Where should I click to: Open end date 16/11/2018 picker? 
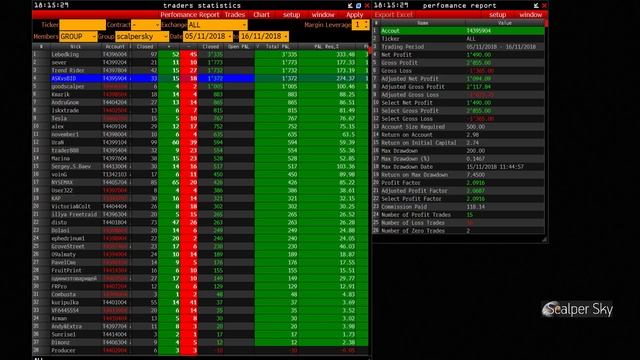coord(264,36)
